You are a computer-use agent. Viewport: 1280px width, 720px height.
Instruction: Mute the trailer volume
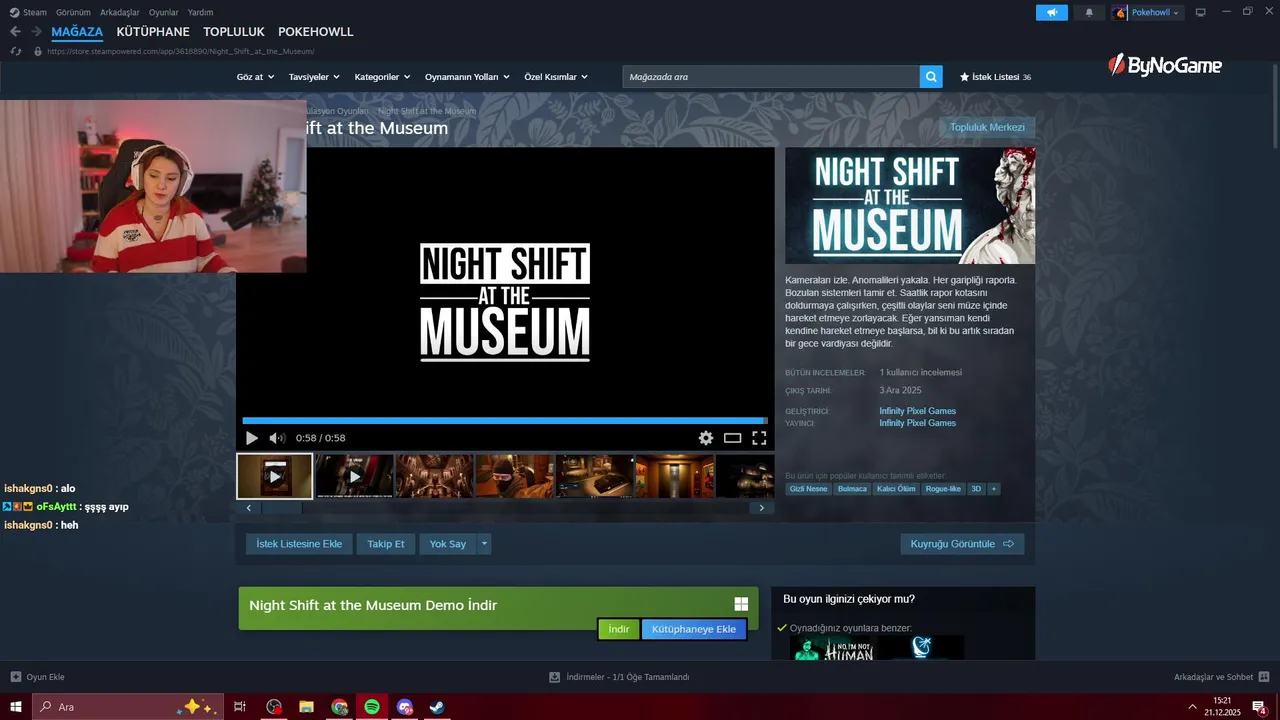tap(277, 438)
